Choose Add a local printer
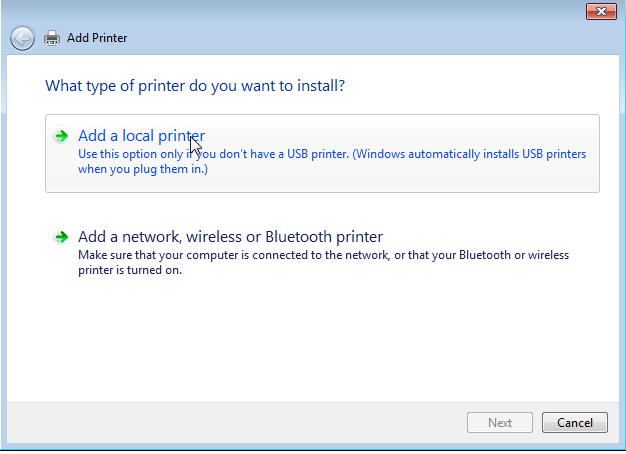This screenshot has width=626, height=454. coord(322,153)
